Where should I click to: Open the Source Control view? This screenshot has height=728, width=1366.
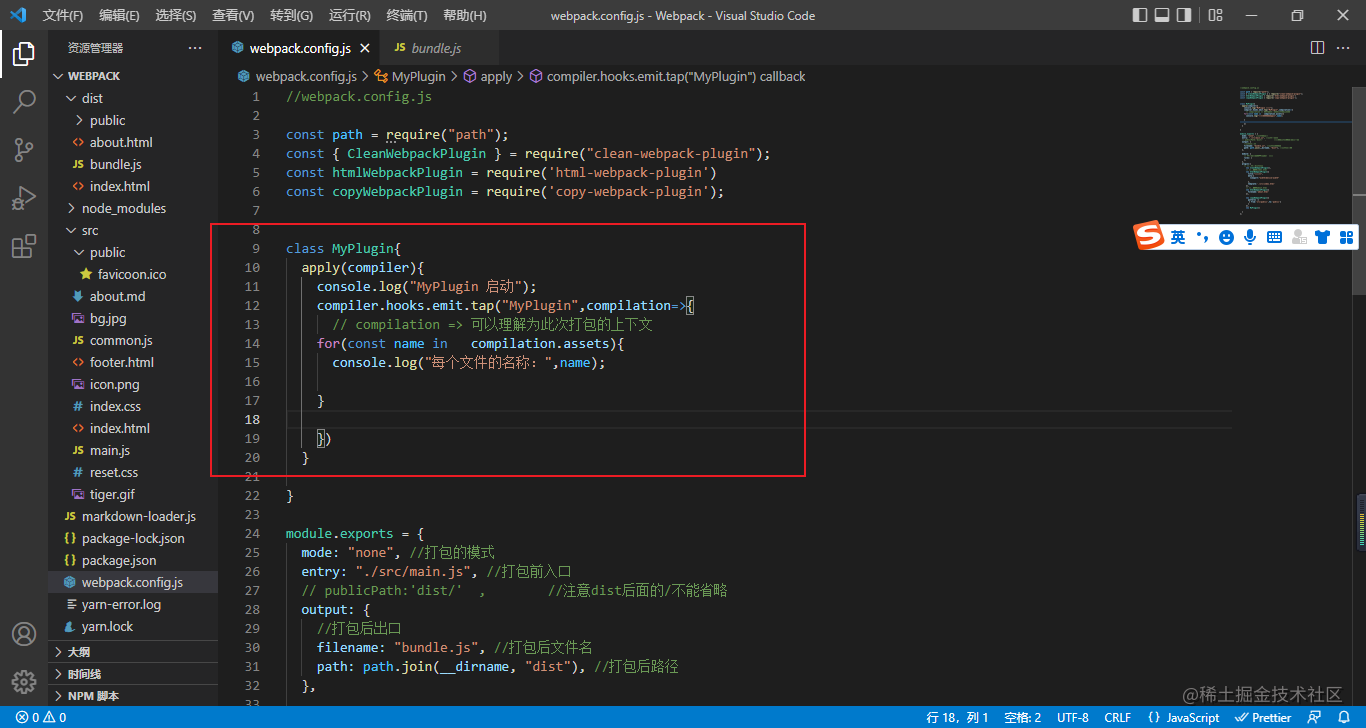(24, 149)
